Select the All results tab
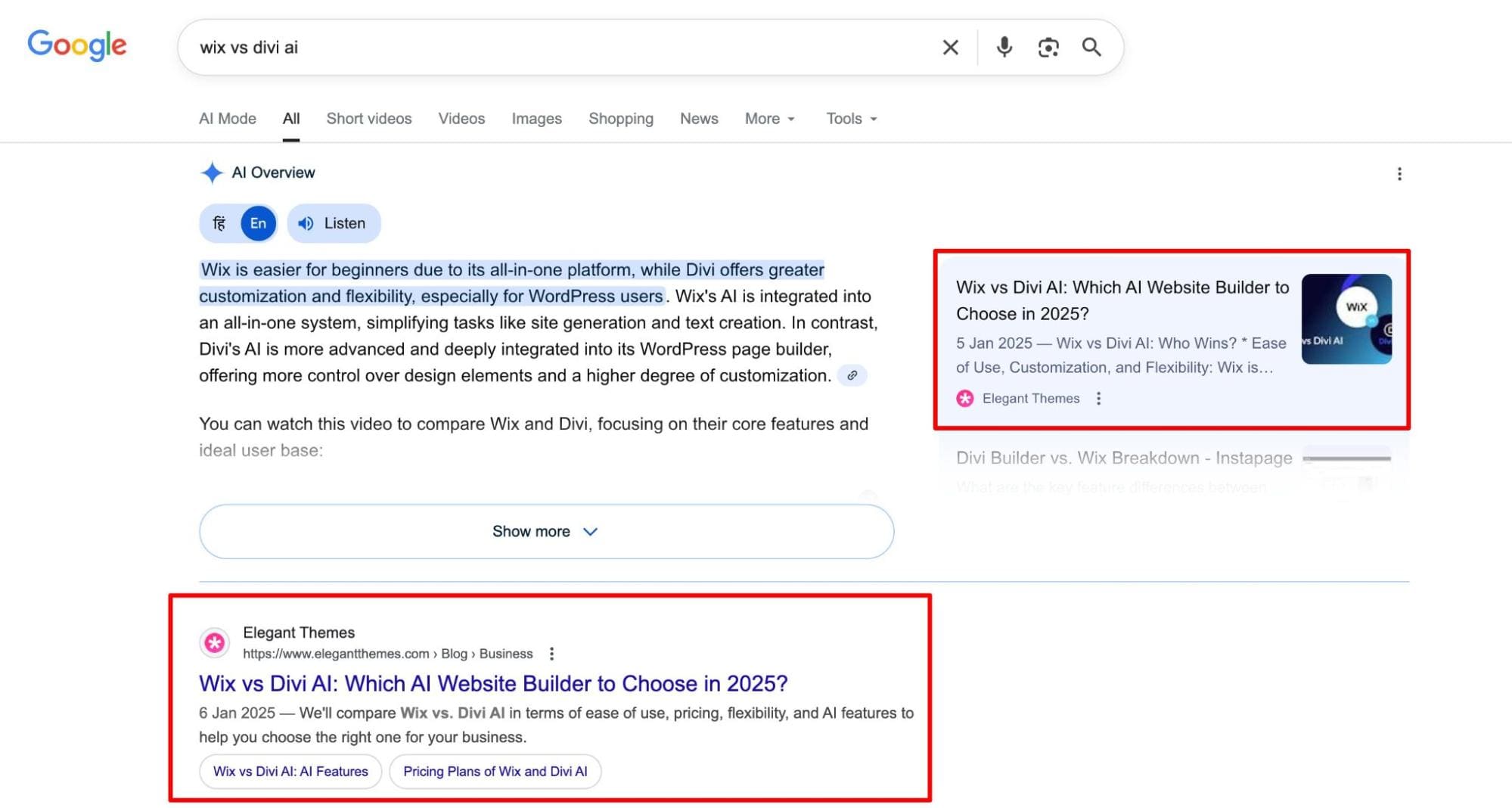The height and width of the screenshot is (808, 1512). click(x=291, y=119)
